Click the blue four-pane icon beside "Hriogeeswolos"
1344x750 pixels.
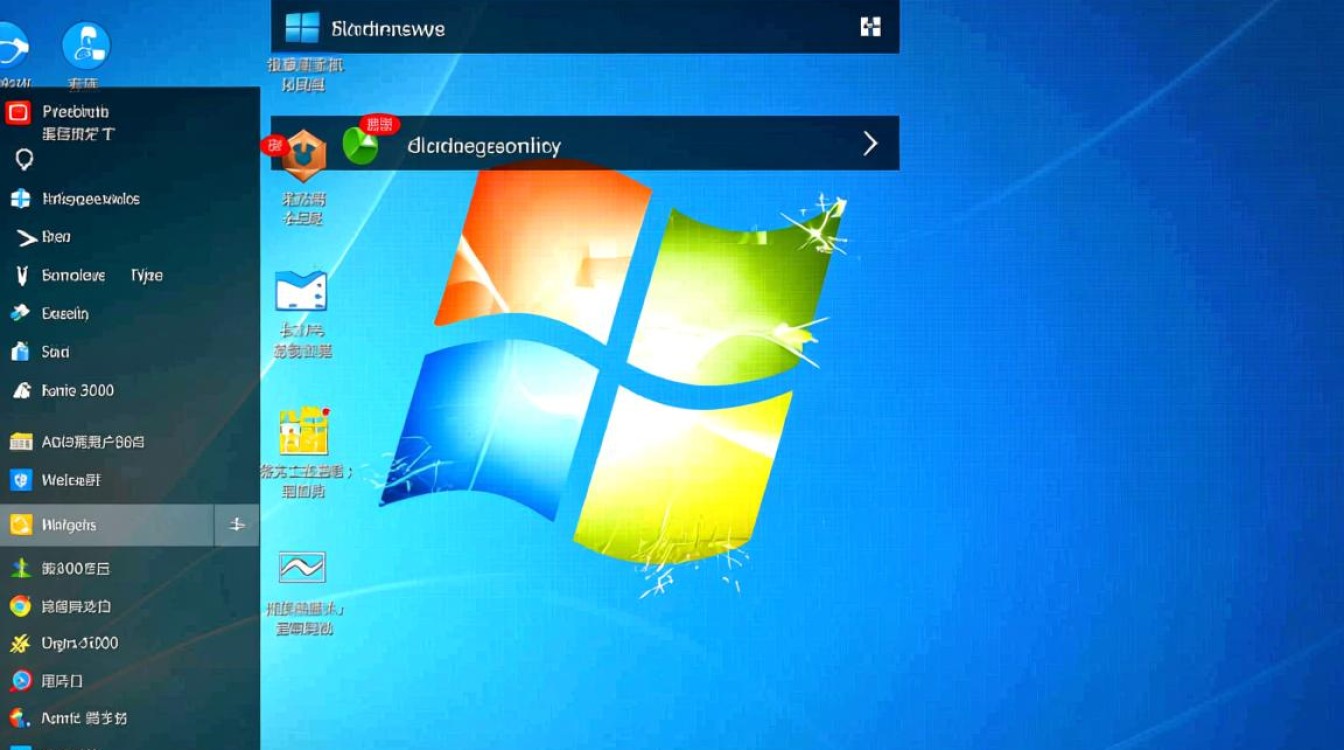[x=20, y=198]
